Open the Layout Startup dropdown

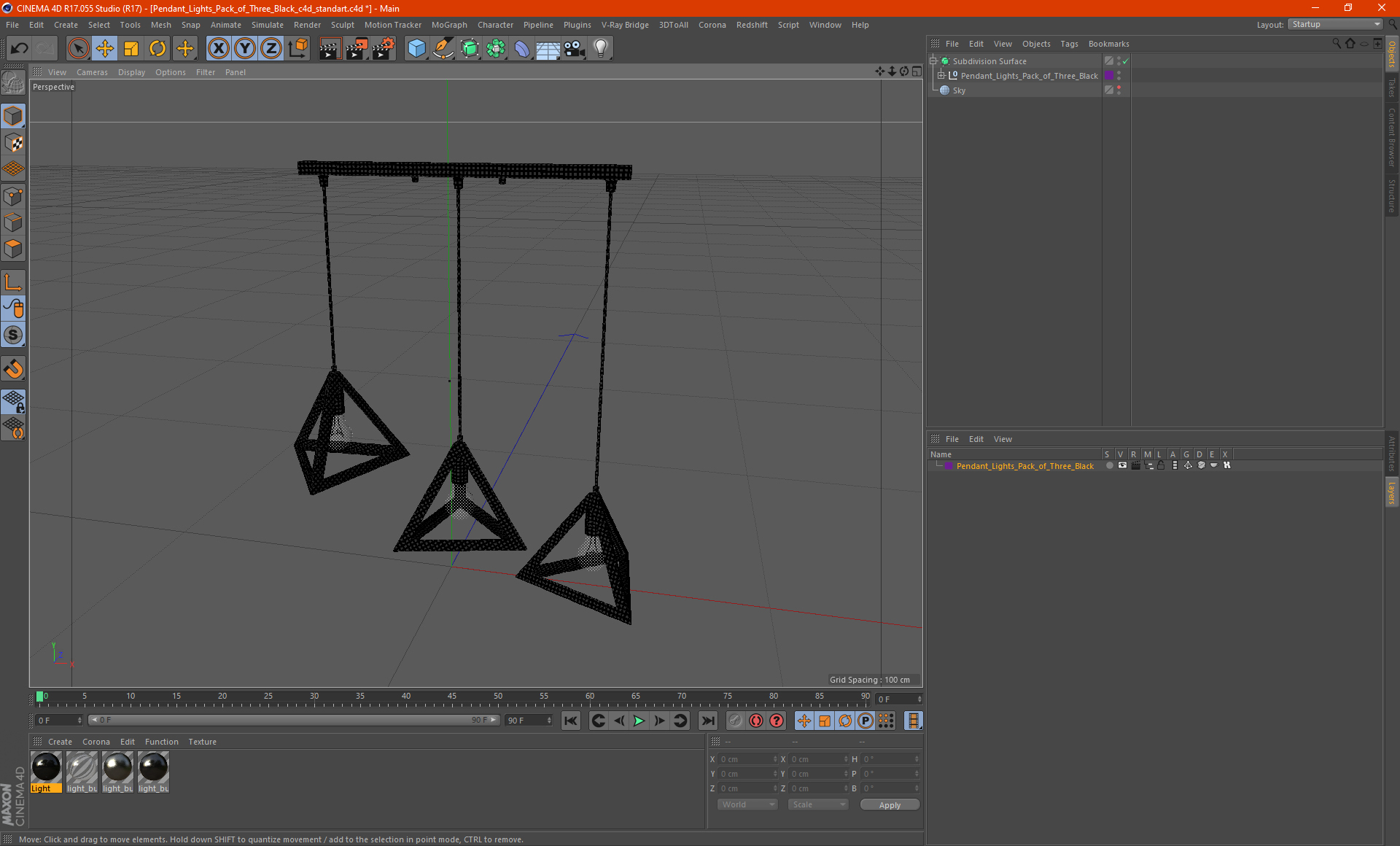pos(1335,25)
